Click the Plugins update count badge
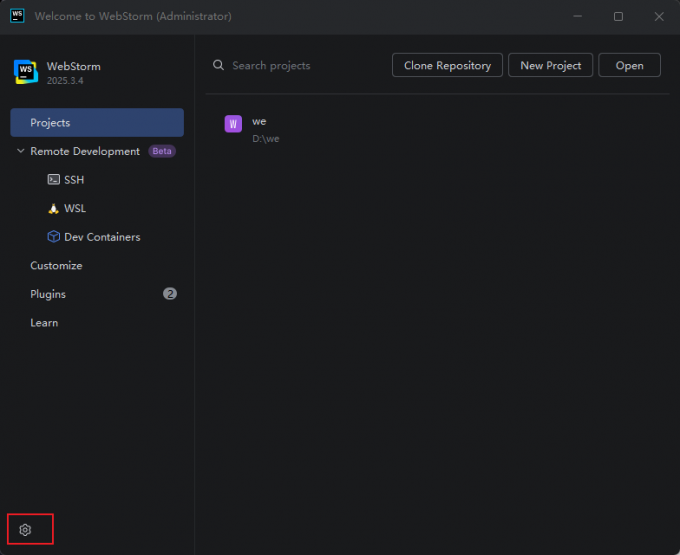 tap(170, 294)
